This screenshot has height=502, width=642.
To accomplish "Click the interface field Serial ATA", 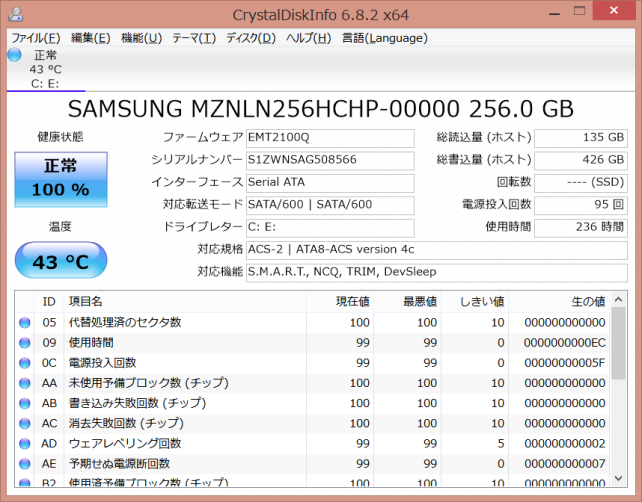I will point(330,183).
